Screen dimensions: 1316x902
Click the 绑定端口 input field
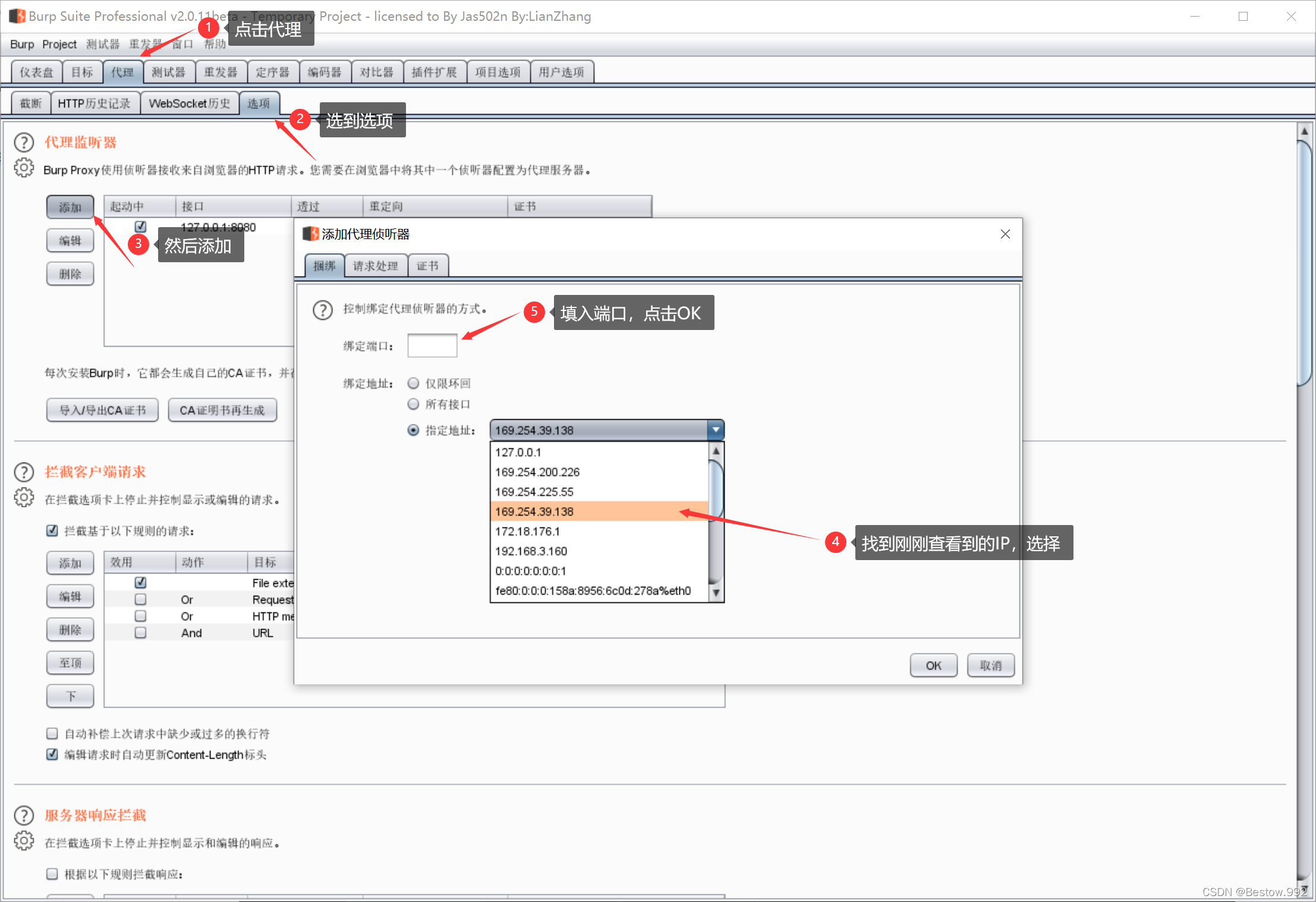tap(432, 345)
